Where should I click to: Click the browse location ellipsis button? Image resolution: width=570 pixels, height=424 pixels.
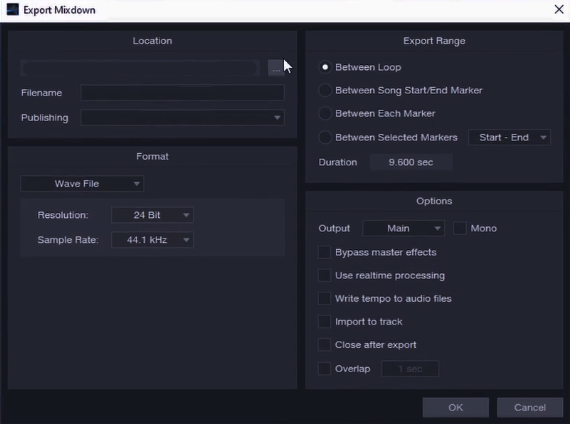coord(276,68)
